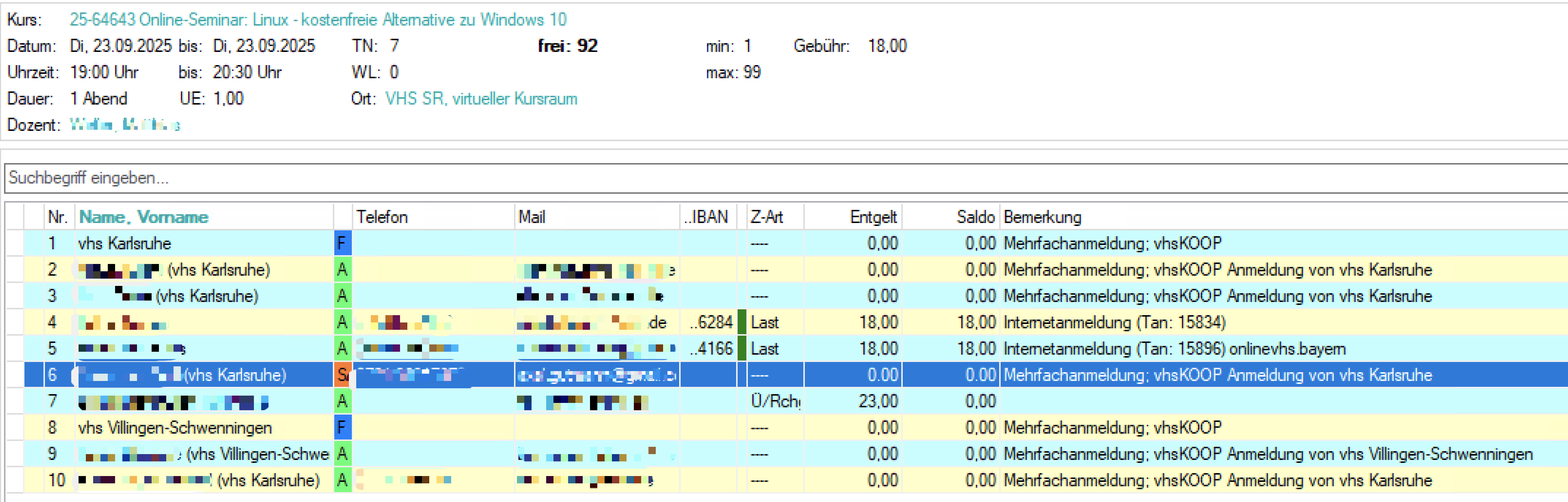The height and width of the screenshot is (502, 1568).
Task: Click the row selector cell of row 7
Action: click(15, 401)
